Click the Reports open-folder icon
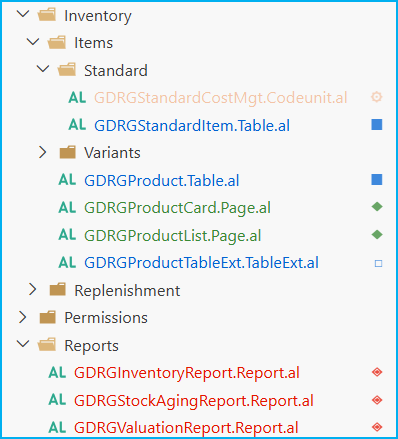 click(x=47, y=345)
